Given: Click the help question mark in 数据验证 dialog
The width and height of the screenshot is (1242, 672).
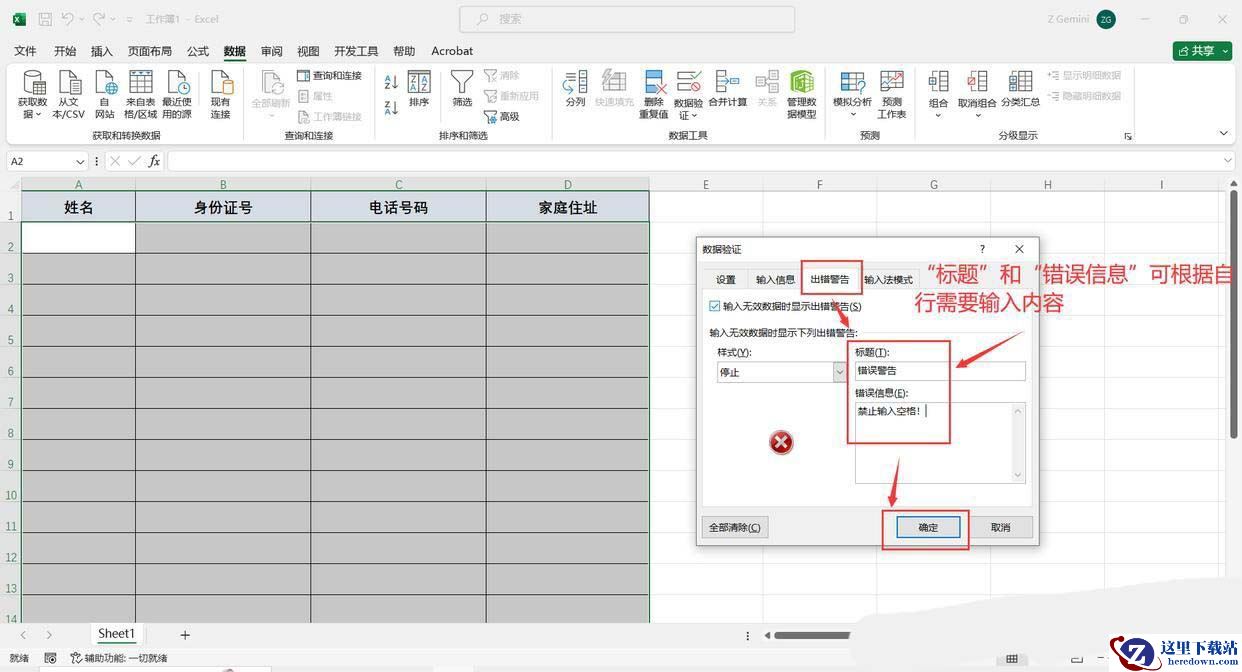Looking at the screenshot, I should (982, 249).
